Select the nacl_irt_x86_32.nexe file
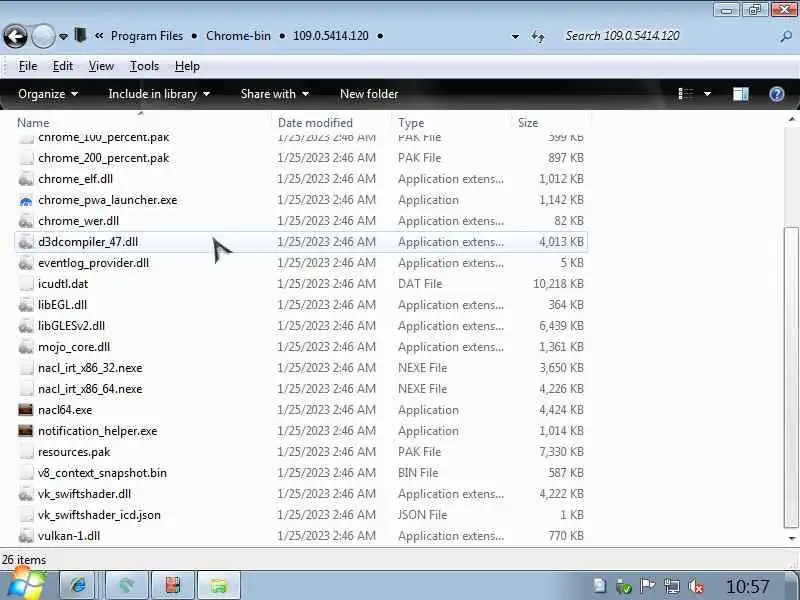 tap(301, 368)
